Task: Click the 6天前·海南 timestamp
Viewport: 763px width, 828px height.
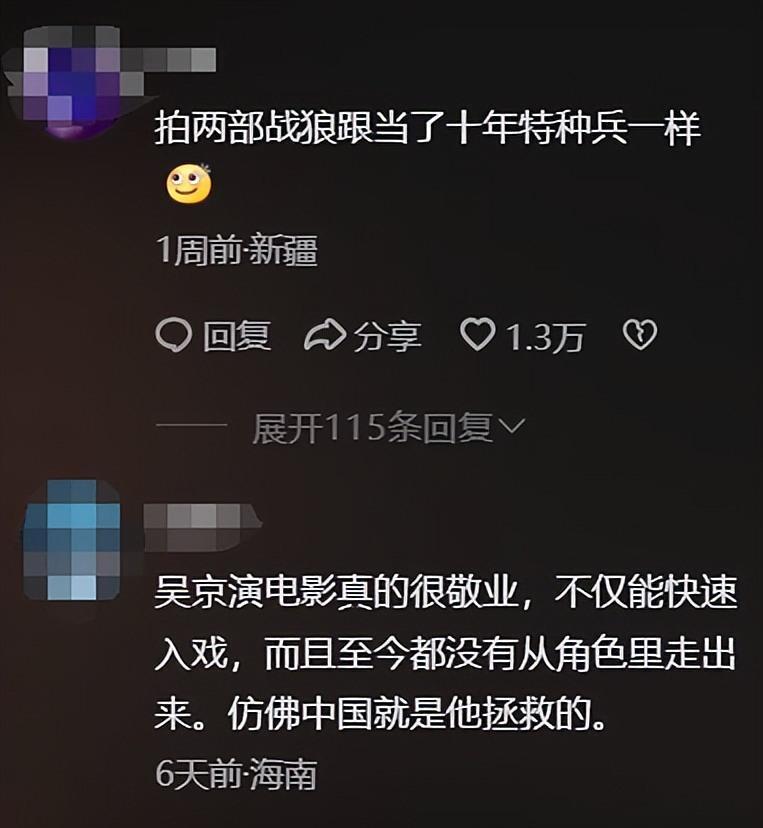Action: (237, 775)
